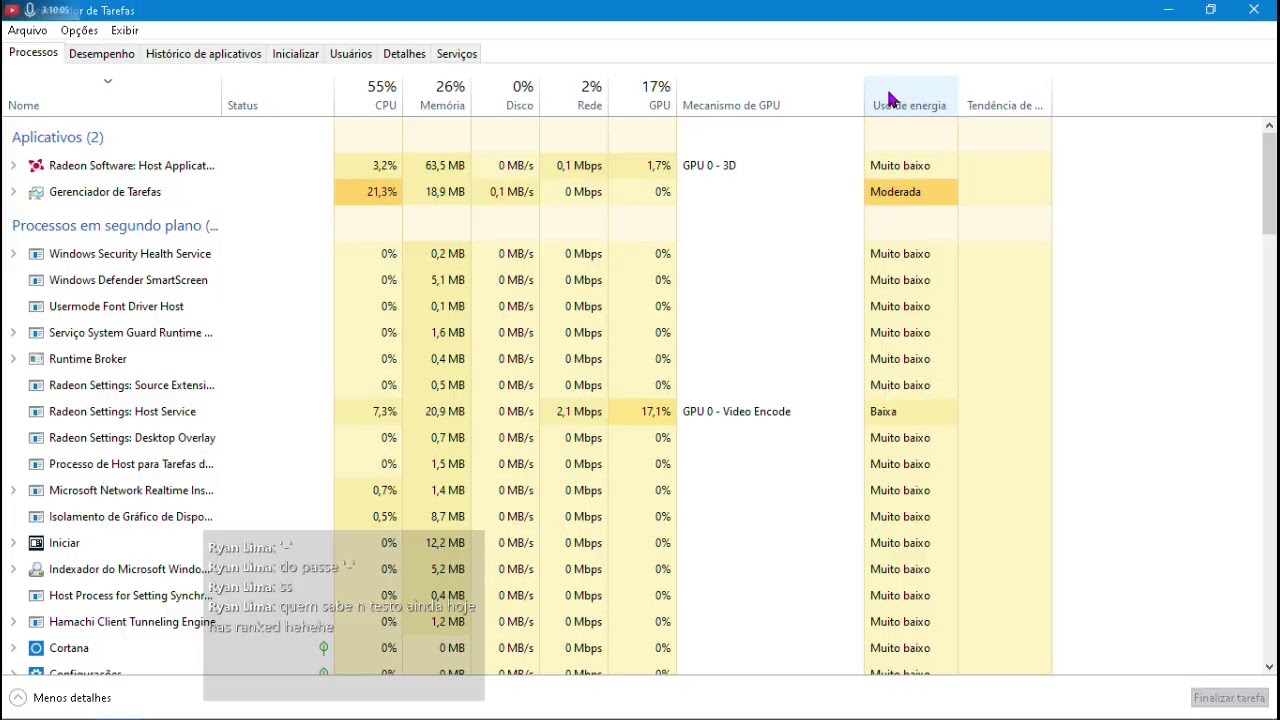Select the Hamachi Client Tunneling Engine icon
The height and width of the screenshot is (720, 1280).
pyautogui.click(x=36, y=622)
